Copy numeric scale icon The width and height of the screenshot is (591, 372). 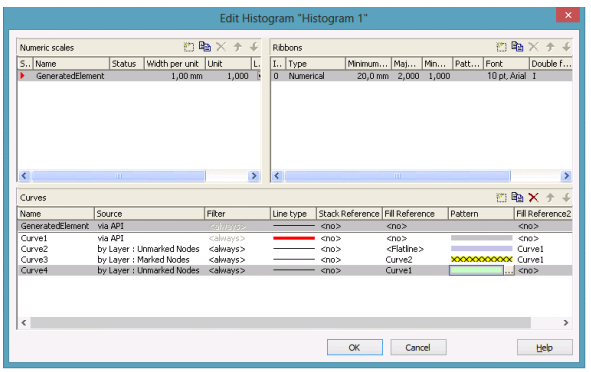pyautogui.click(x=205, y=46)
